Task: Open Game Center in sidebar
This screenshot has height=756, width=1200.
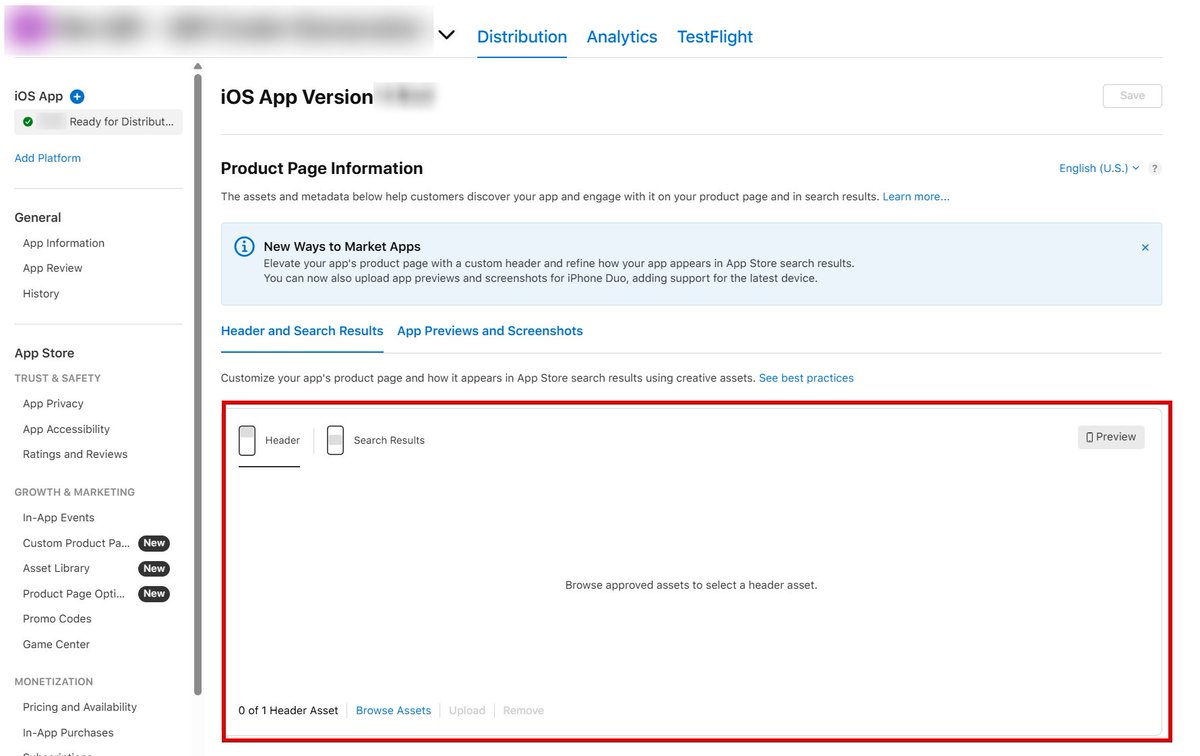Action: (56, 645)
